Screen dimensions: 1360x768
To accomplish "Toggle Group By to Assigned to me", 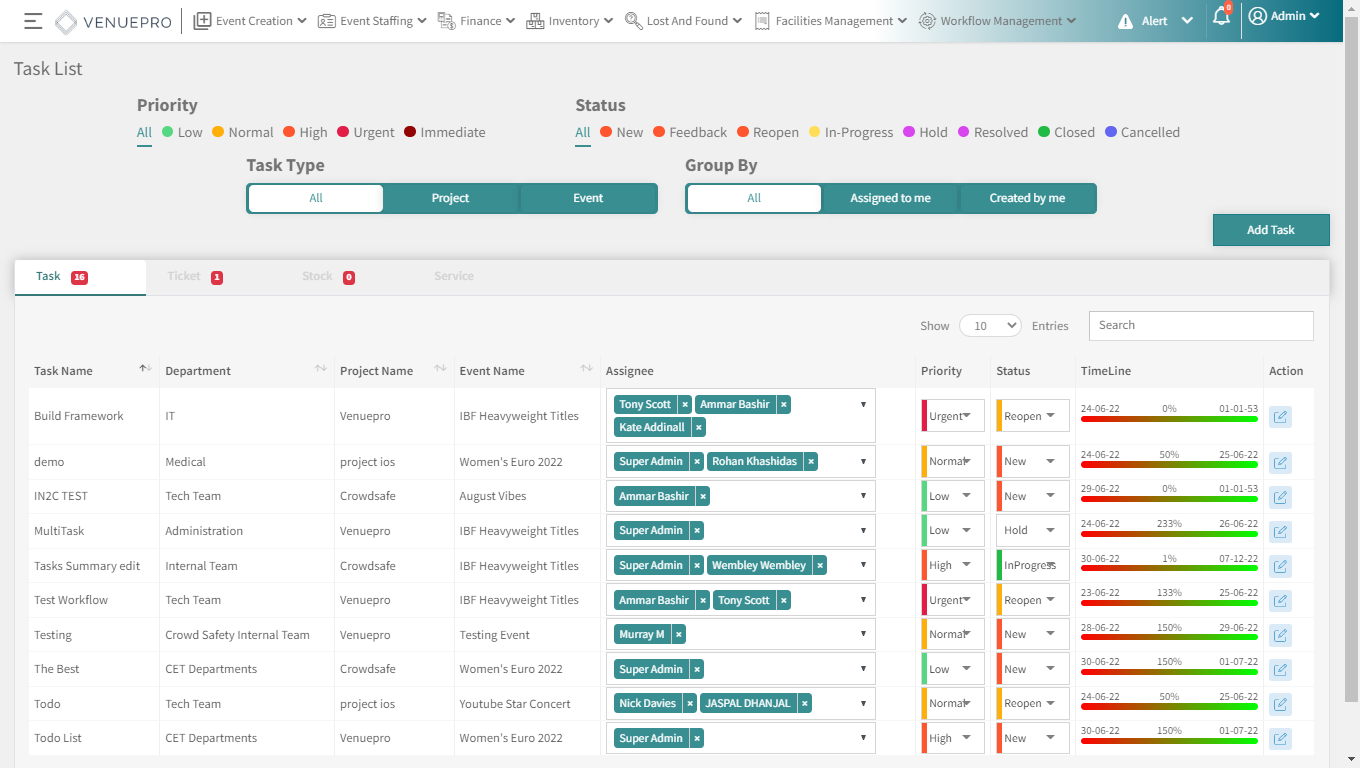I will click(x=890, y=198).
